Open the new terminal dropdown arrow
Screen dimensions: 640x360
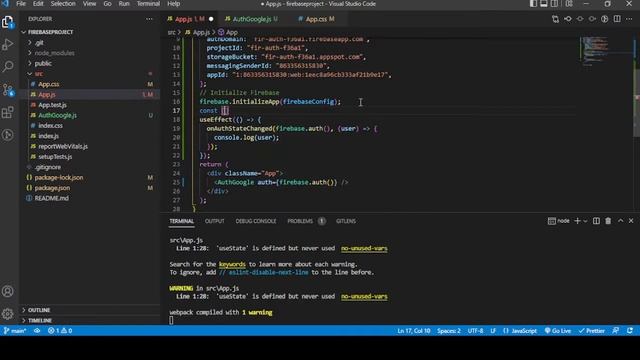[x=585, y=221]
